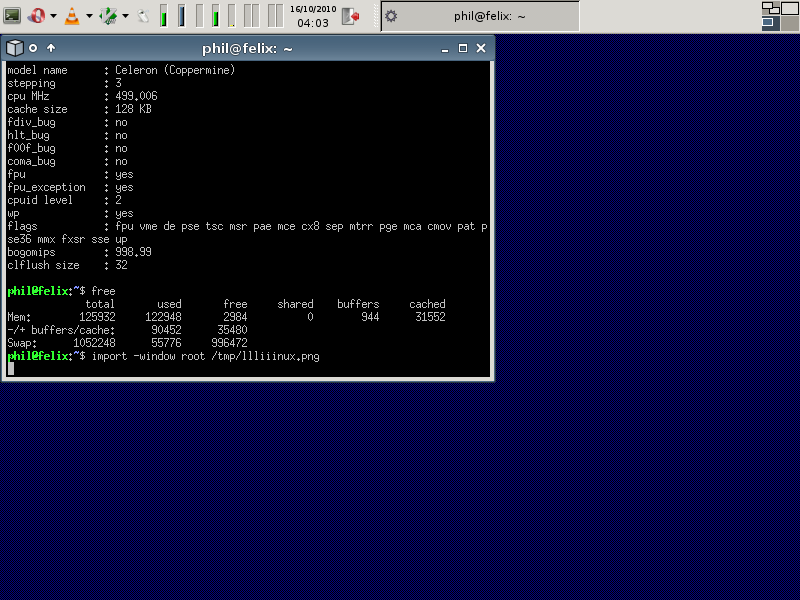Expand the dropdown arrow next to Vim
The width and height of the screenshot is (800, 600).
coord(125,16)
